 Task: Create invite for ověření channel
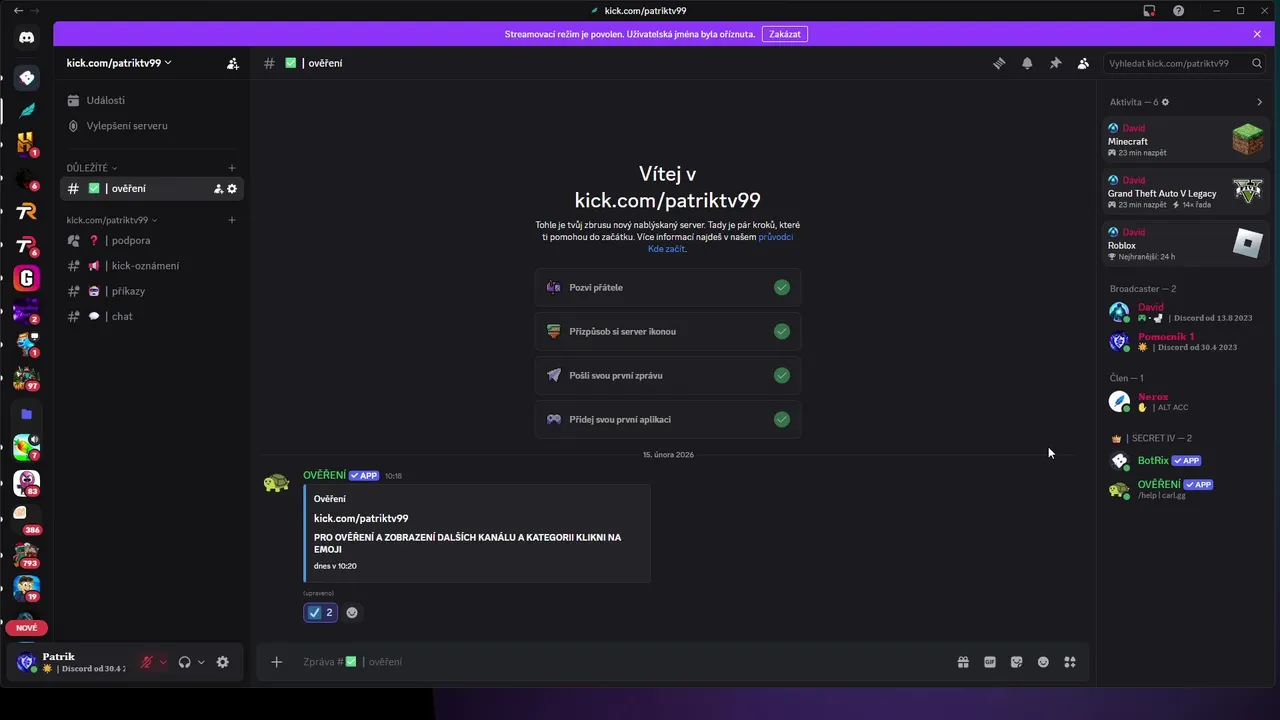coord(218,189)
